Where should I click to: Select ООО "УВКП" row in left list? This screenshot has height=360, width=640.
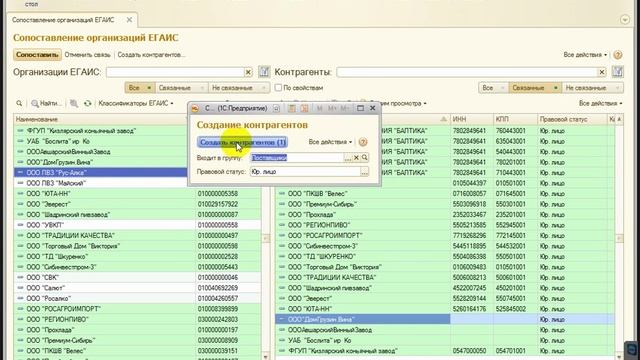[x=137, y=225]
